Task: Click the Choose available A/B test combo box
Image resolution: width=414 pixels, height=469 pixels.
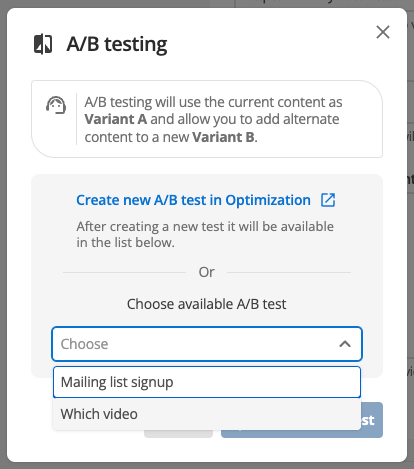Action: pos(207,344)
